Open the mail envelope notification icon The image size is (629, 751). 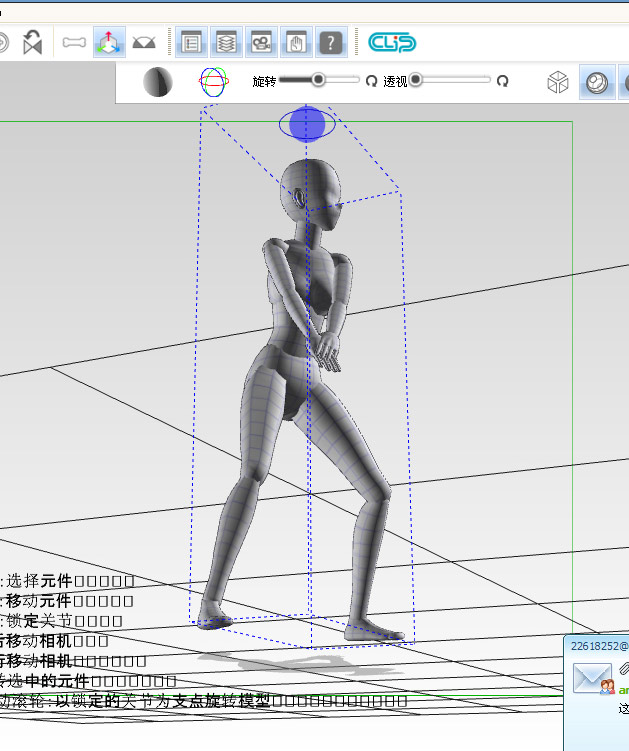[591, 680]
